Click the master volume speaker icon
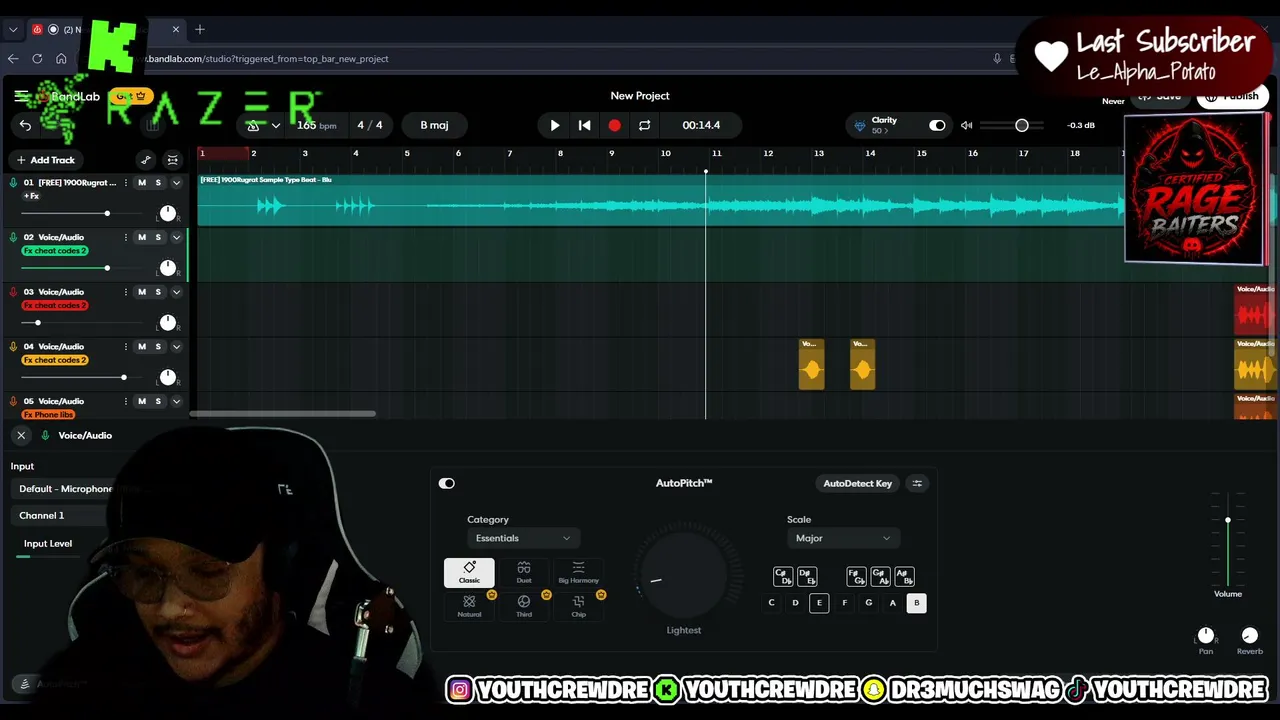This screenshot has height=720, width=1280. coord(966,125)
